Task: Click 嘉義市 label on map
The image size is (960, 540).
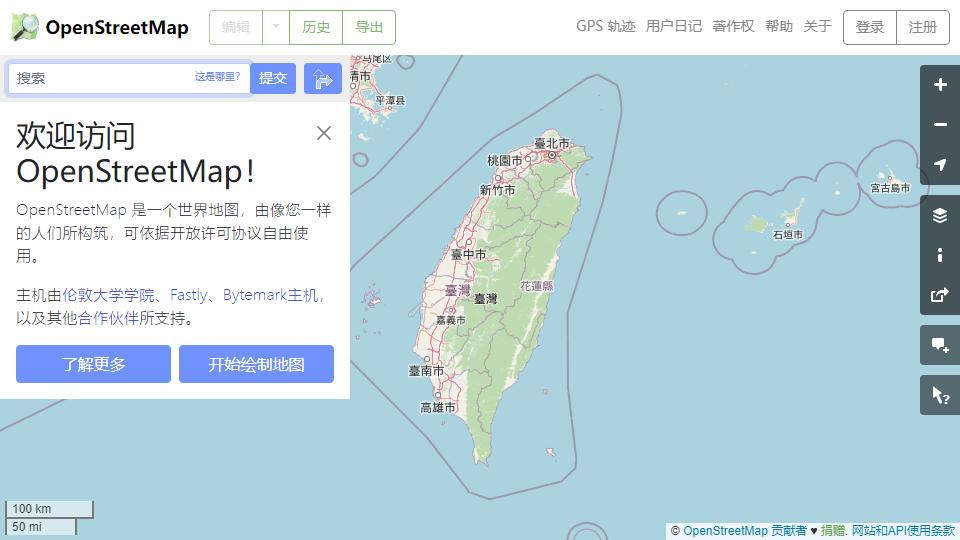Action: [x=451, y=320]
